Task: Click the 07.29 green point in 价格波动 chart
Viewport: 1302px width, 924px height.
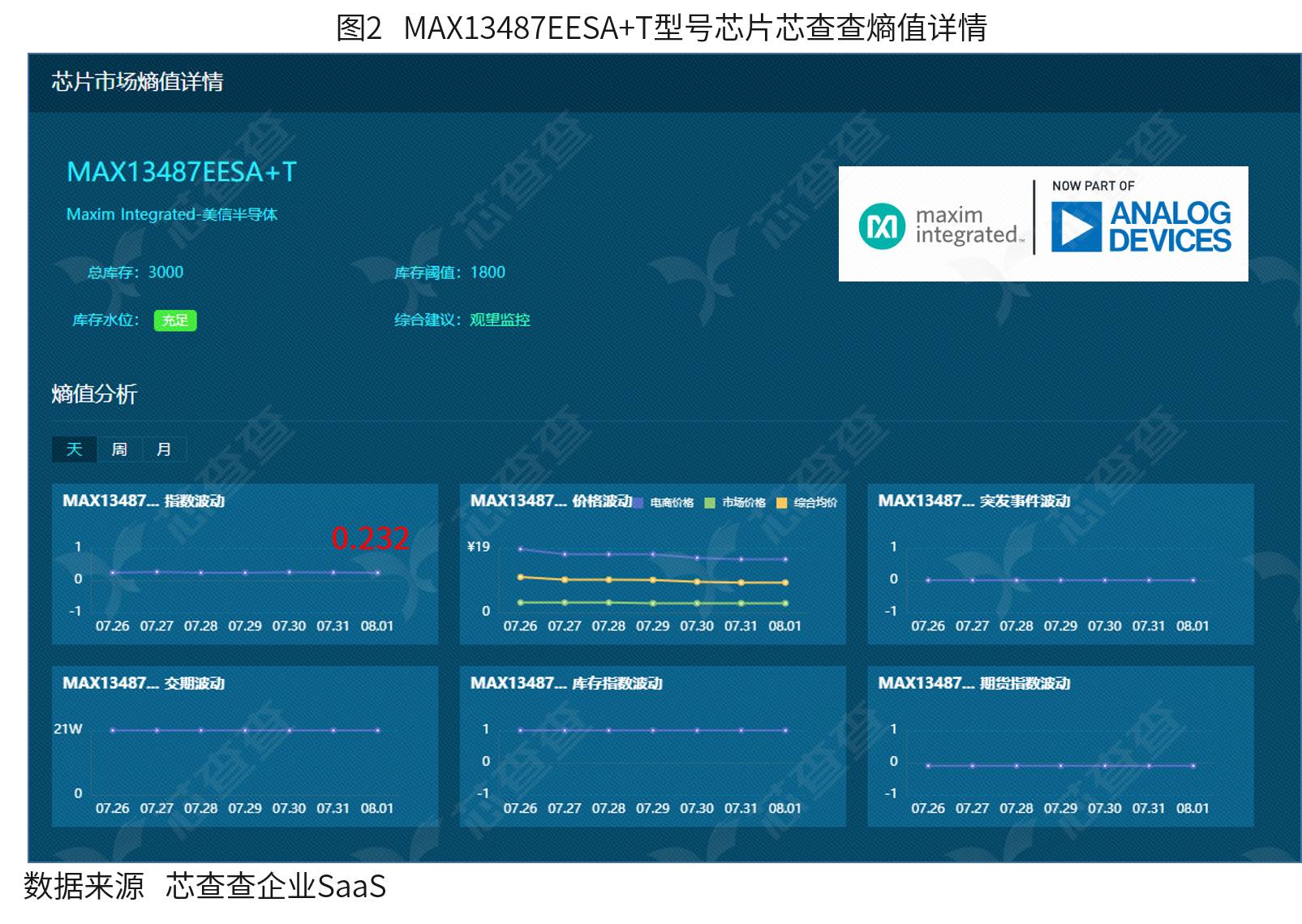Action: [653, 604]
